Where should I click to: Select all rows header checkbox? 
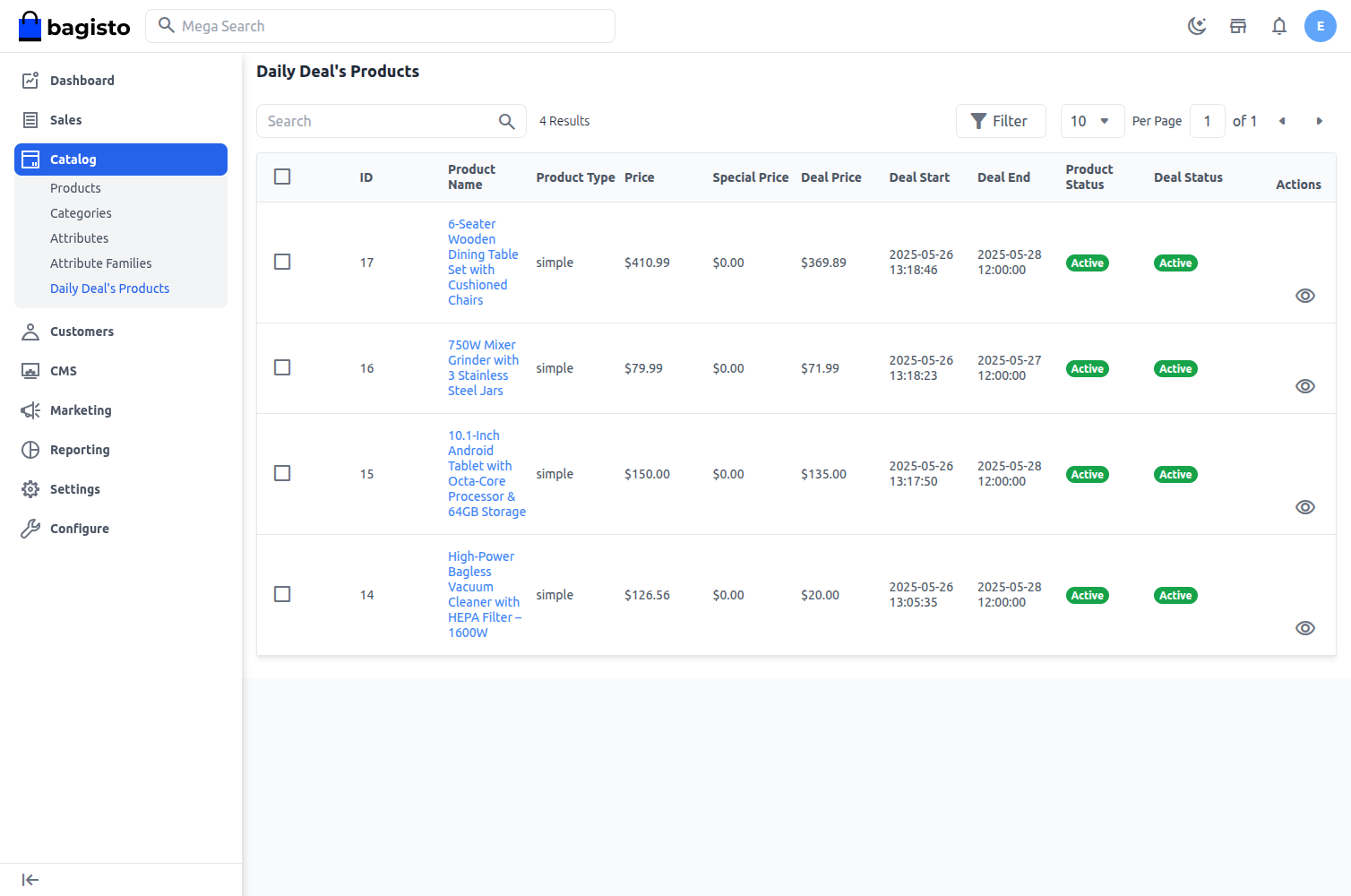pyautogui.click(x=282, y=177)
